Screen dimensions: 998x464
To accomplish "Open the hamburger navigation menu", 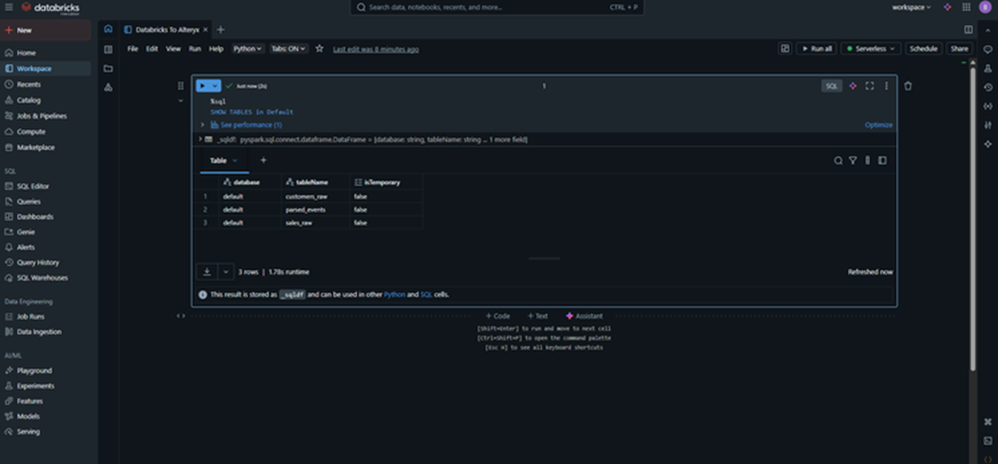I will (8, 7).
